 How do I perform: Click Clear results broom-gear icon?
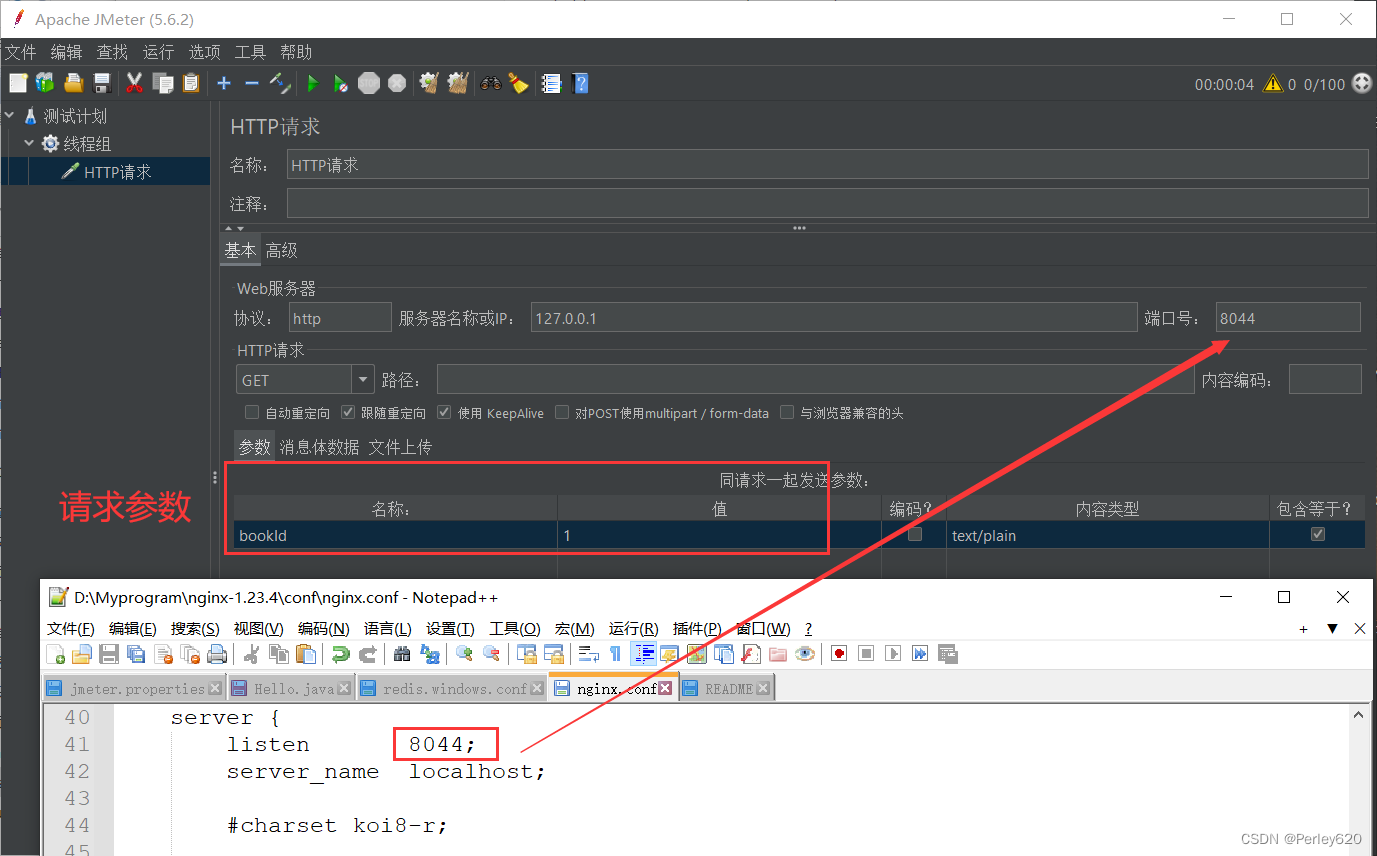click(x=430, y=84)
